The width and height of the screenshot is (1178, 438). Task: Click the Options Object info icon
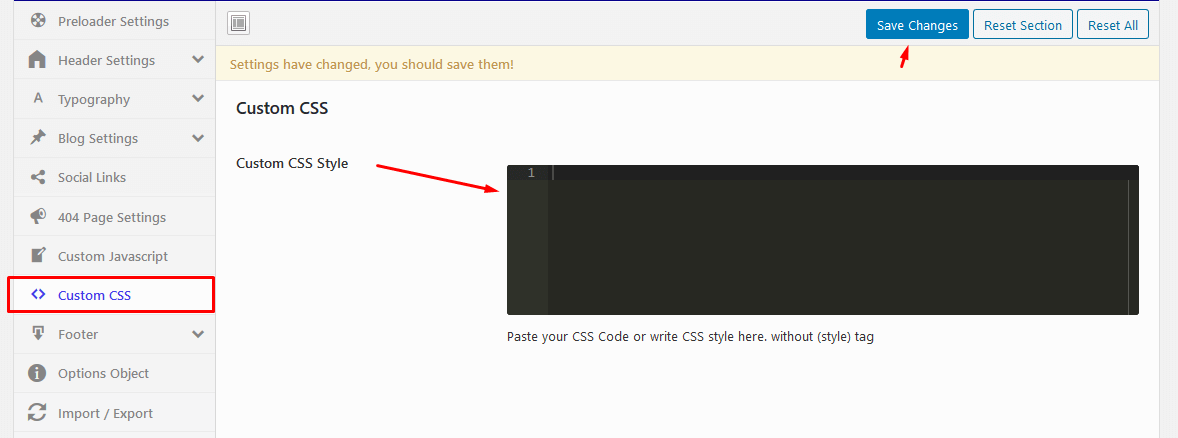point(38,373)
